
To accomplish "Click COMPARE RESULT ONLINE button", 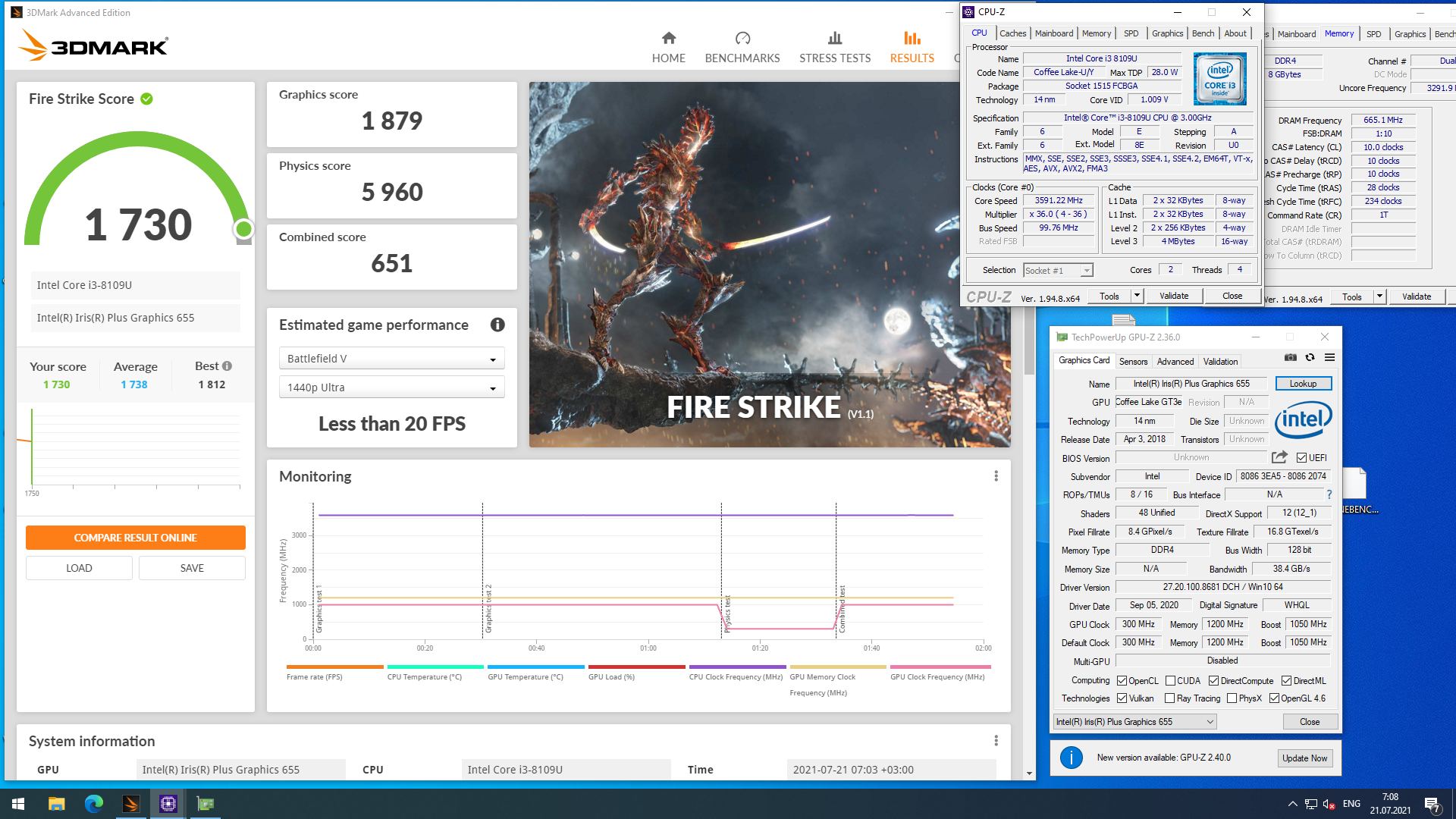I will click(136, 538).
